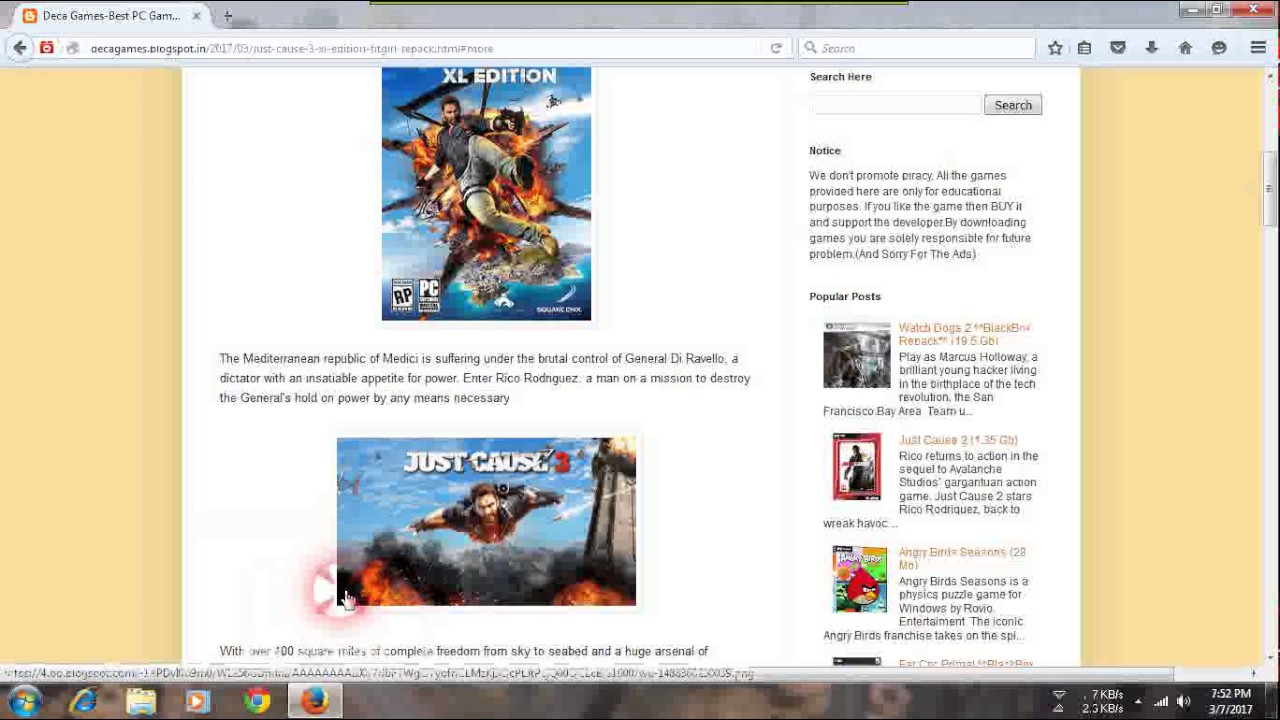Viewport: 1280px width, 720px height.
Task: Open the Just Cause 3 XL Edition cover image
Action: click(486, 194)
